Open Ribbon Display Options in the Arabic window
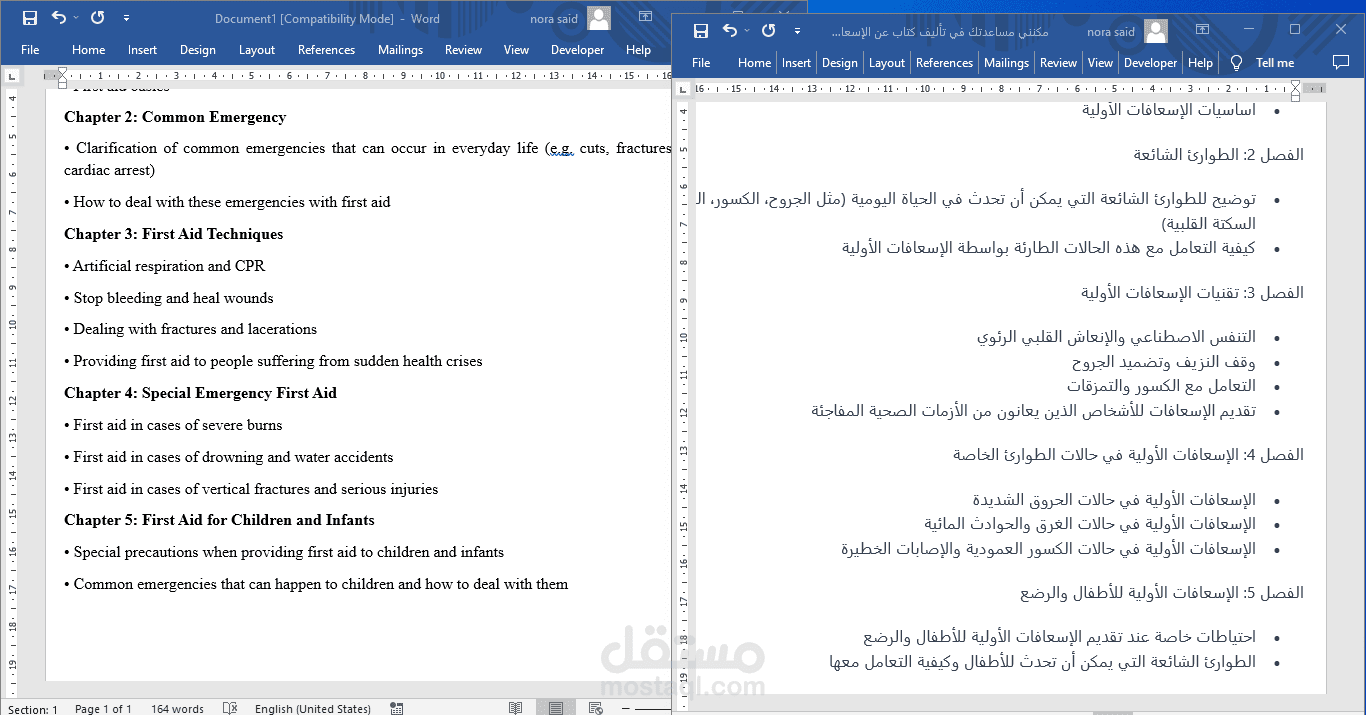This screenshot has height=715, width=1366. 1202,30
